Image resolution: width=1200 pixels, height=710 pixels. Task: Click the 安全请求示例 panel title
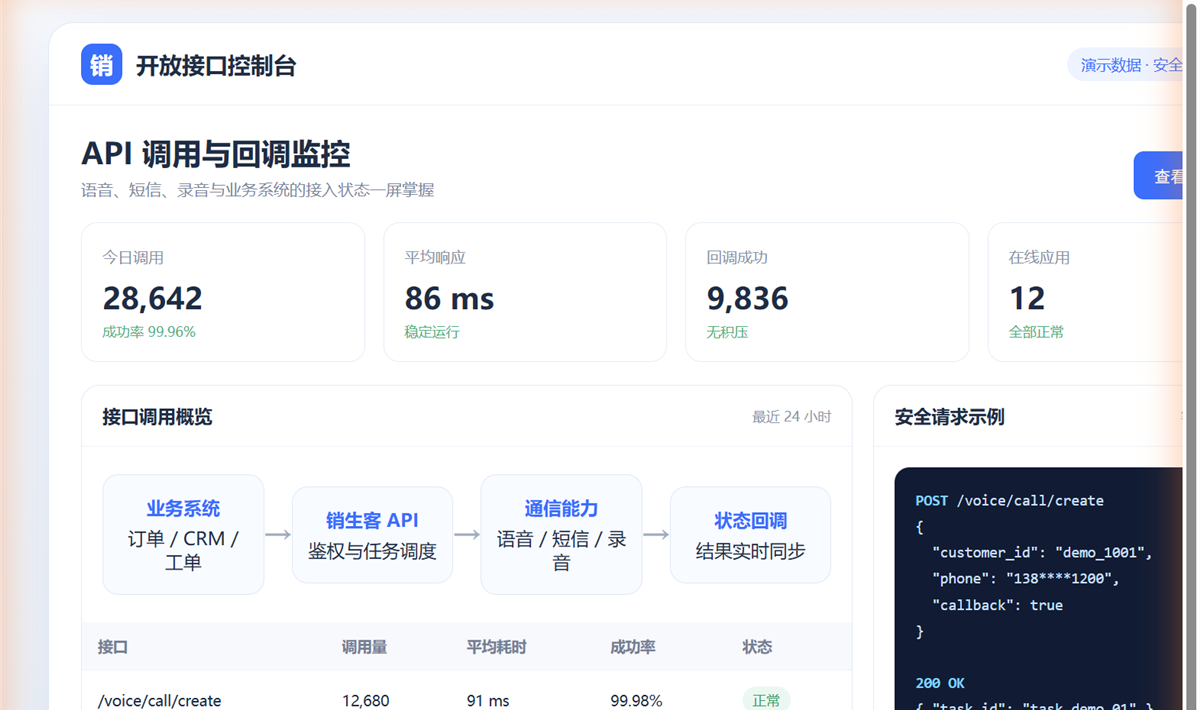point(950,417)
